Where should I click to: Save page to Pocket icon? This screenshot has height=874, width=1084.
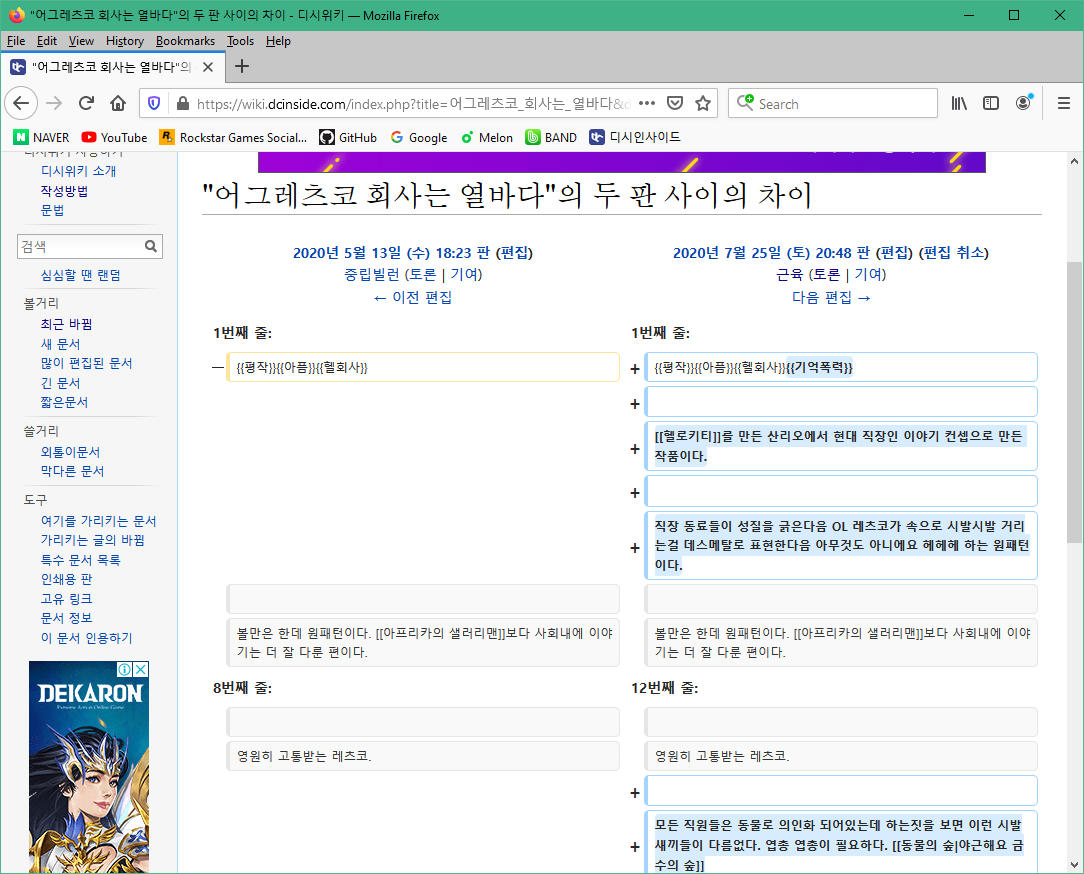coord(675,103)
